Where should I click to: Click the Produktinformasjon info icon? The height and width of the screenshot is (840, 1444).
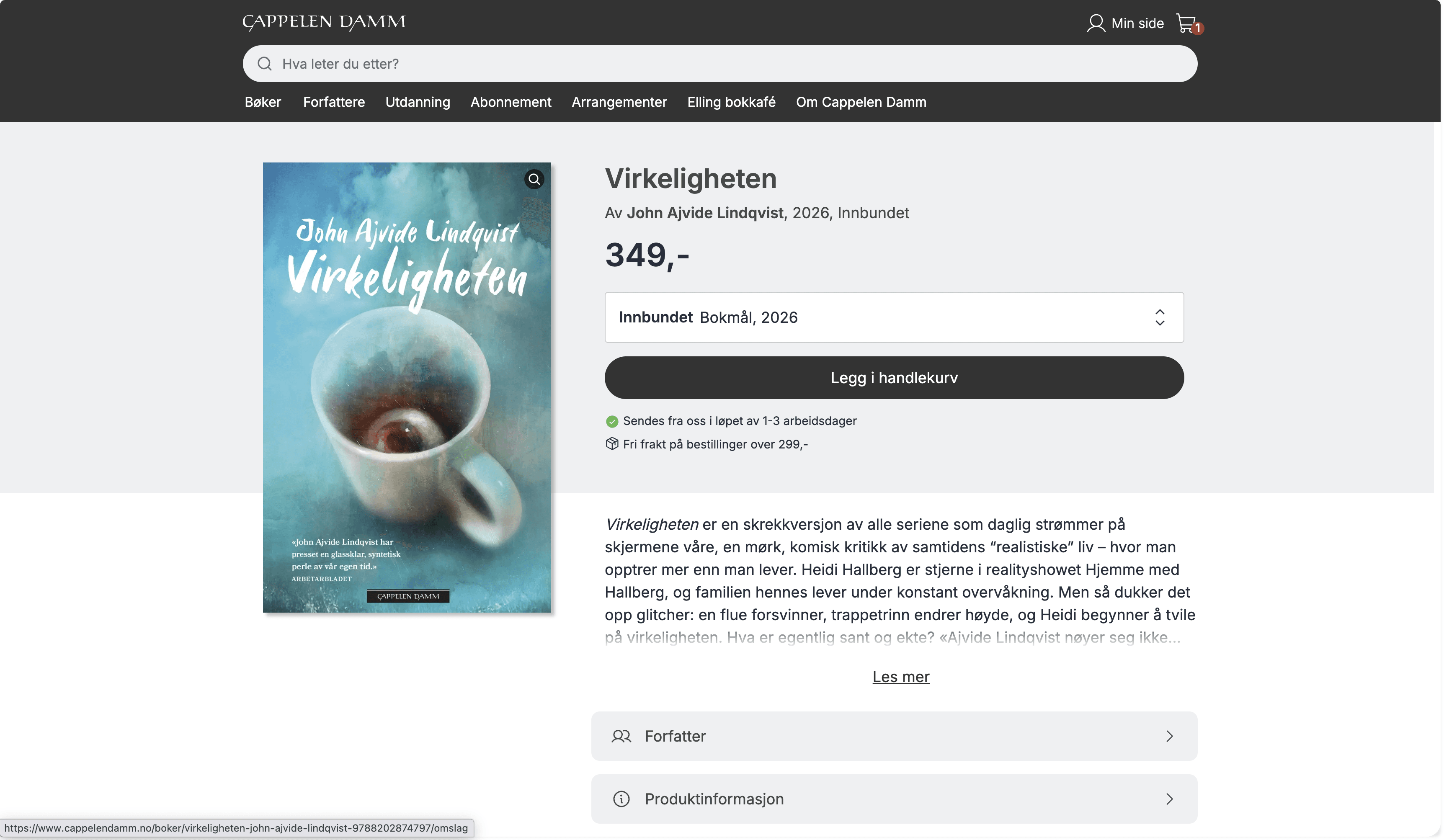(x=621, y=799)
